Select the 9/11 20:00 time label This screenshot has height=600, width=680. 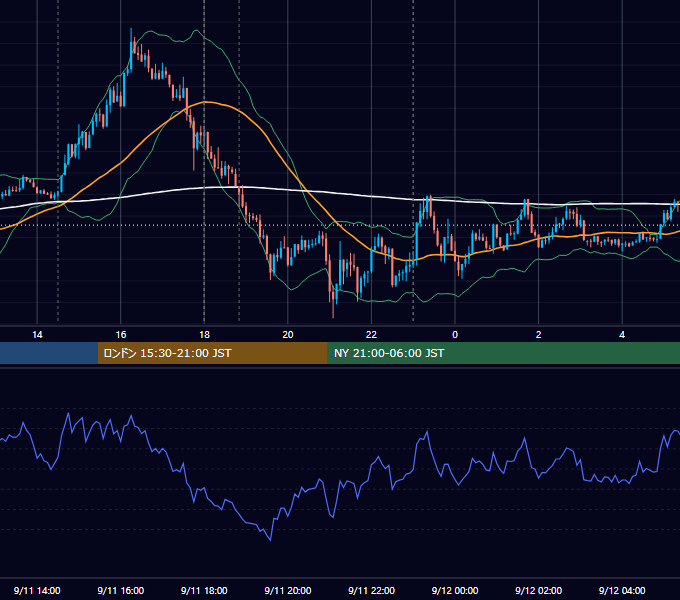tap(288, 590)
